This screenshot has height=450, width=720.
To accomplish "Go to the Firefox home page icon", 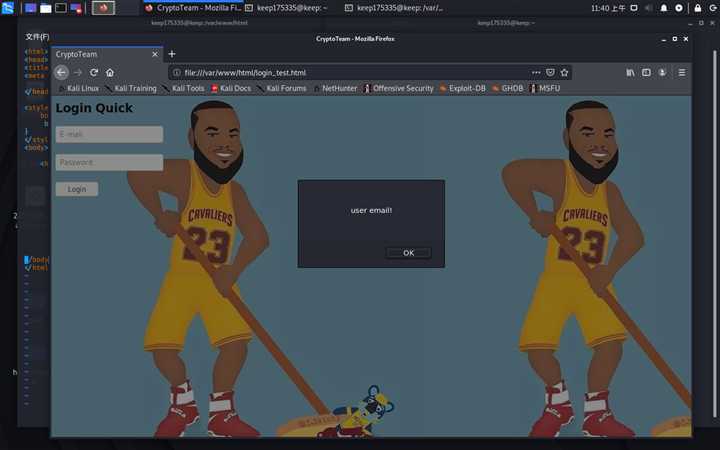I will click(x=110, y=72).
